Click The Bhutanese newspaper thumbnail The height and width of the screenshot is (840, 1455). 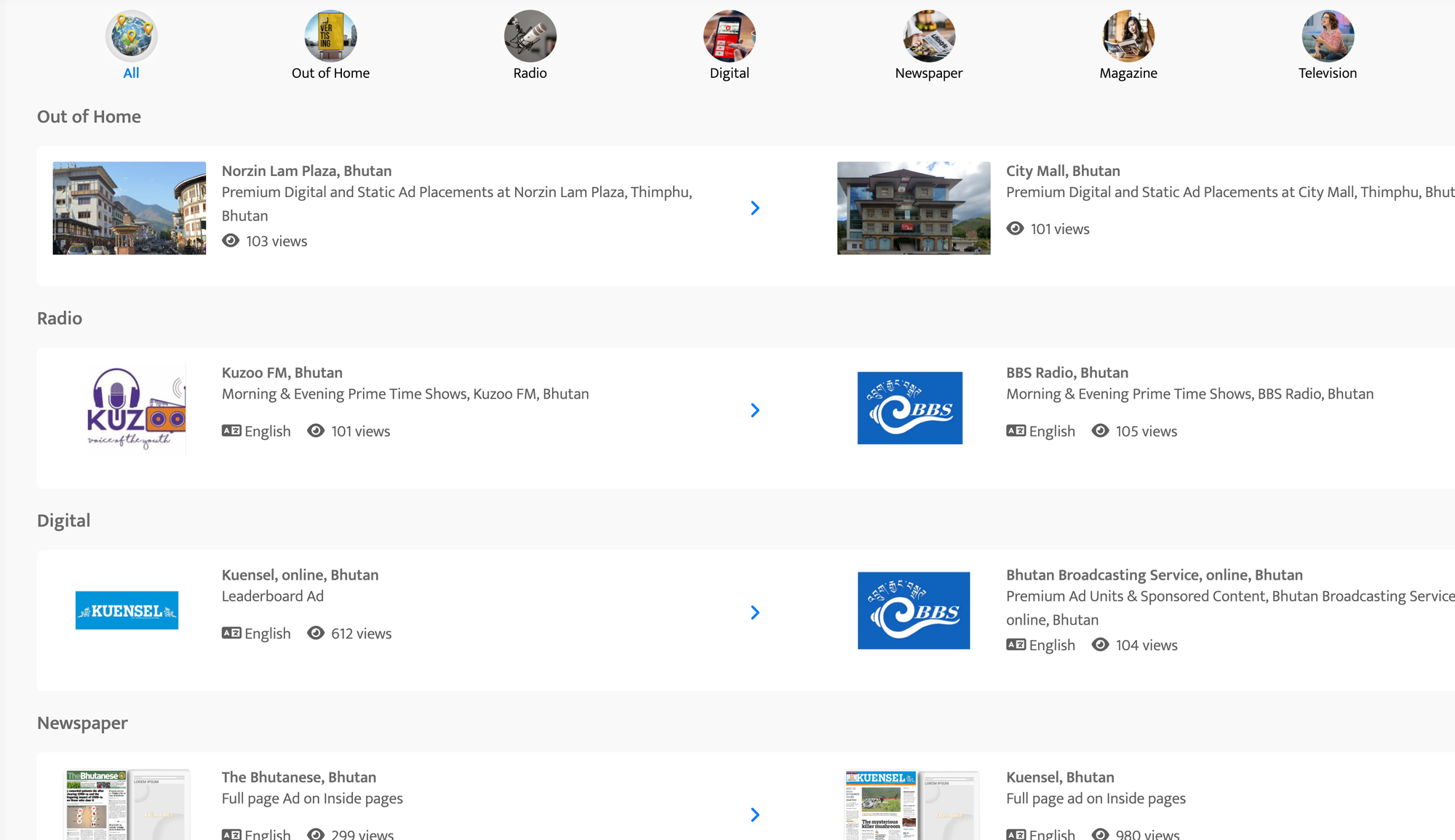point(128,804)
